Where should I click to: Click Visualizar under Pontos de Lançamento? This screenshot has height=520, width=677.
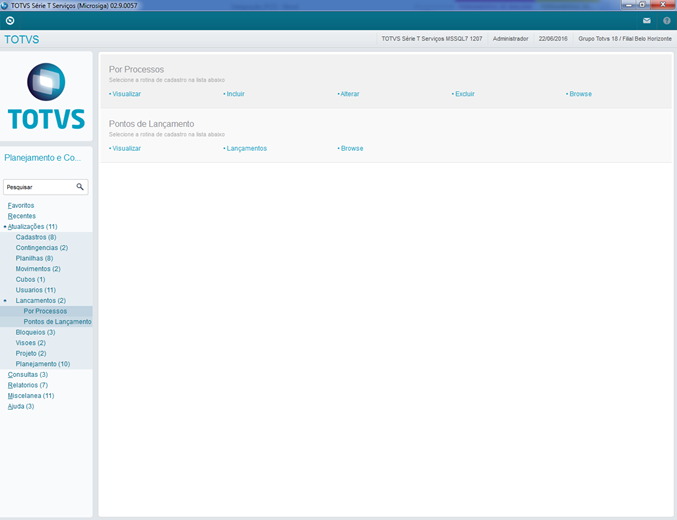(x=127, y=149)
